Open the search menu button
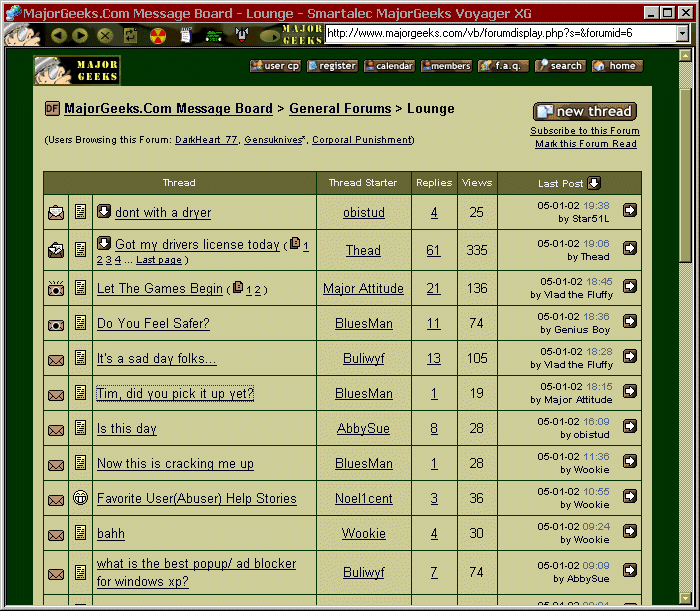This screenshot has width=700, height=611. click(x=560, y=66)
